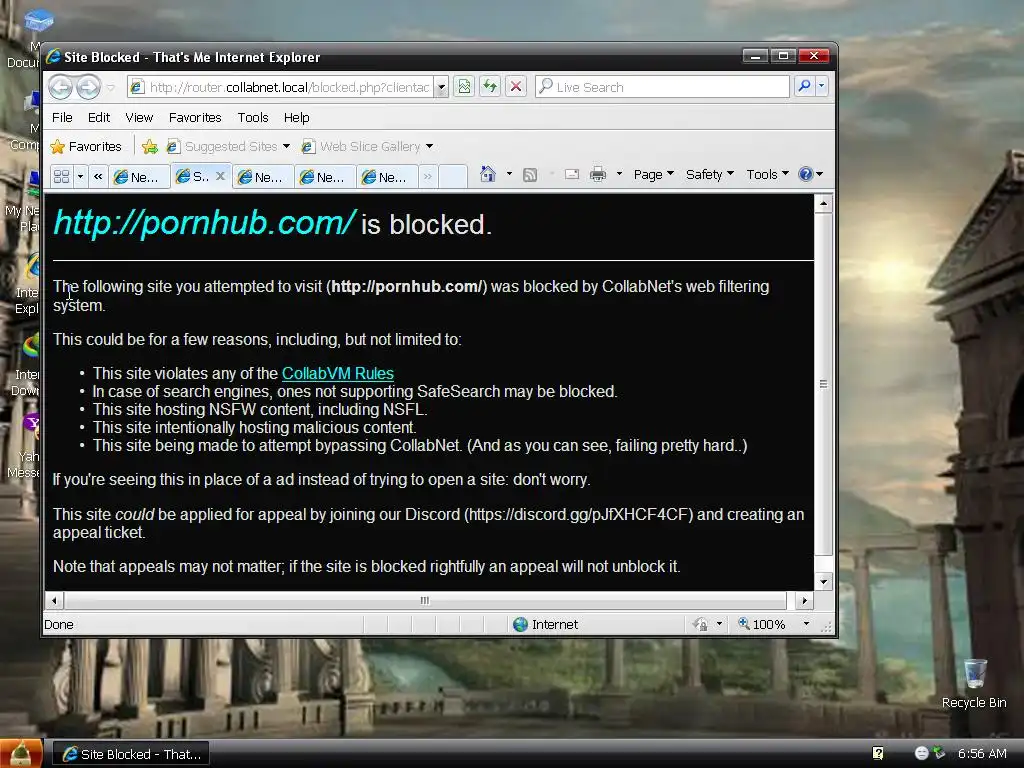Open the Tab List dropdown arrow

tap(80, 176)
